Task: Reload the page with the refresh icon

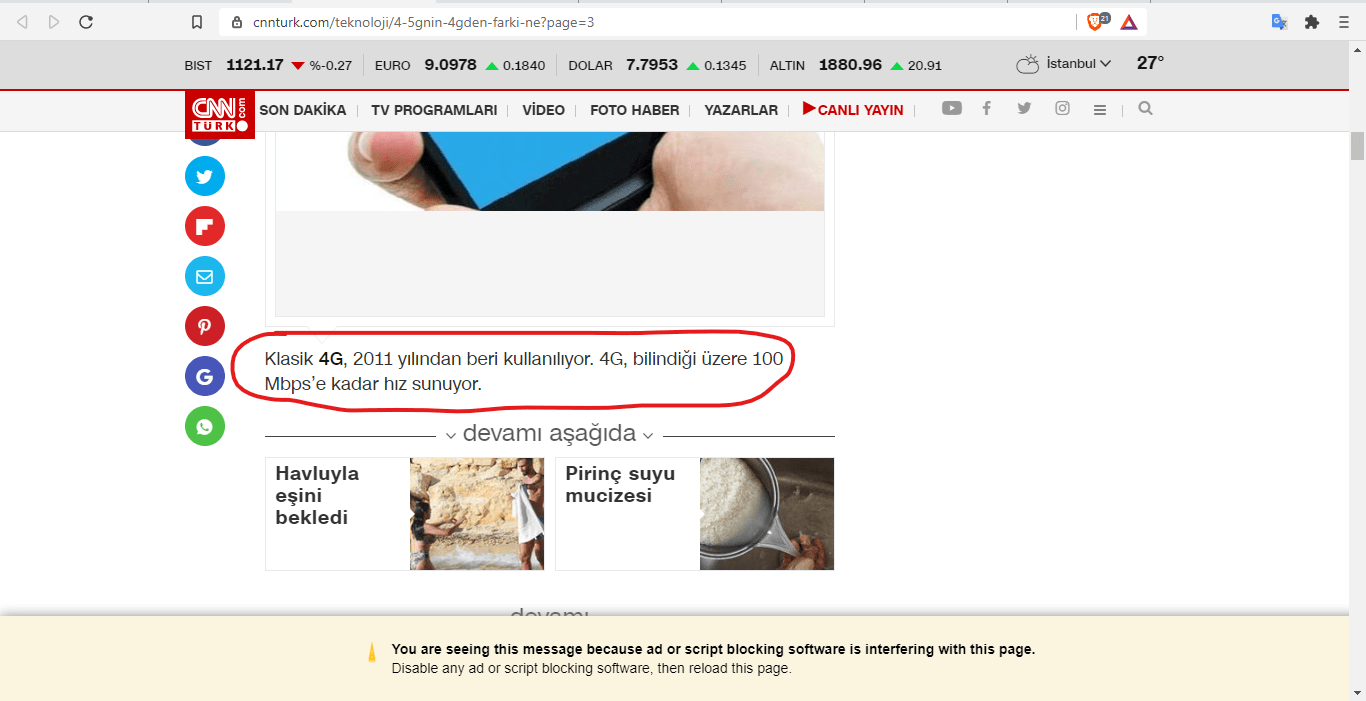Action: click(x=86, y=22)
